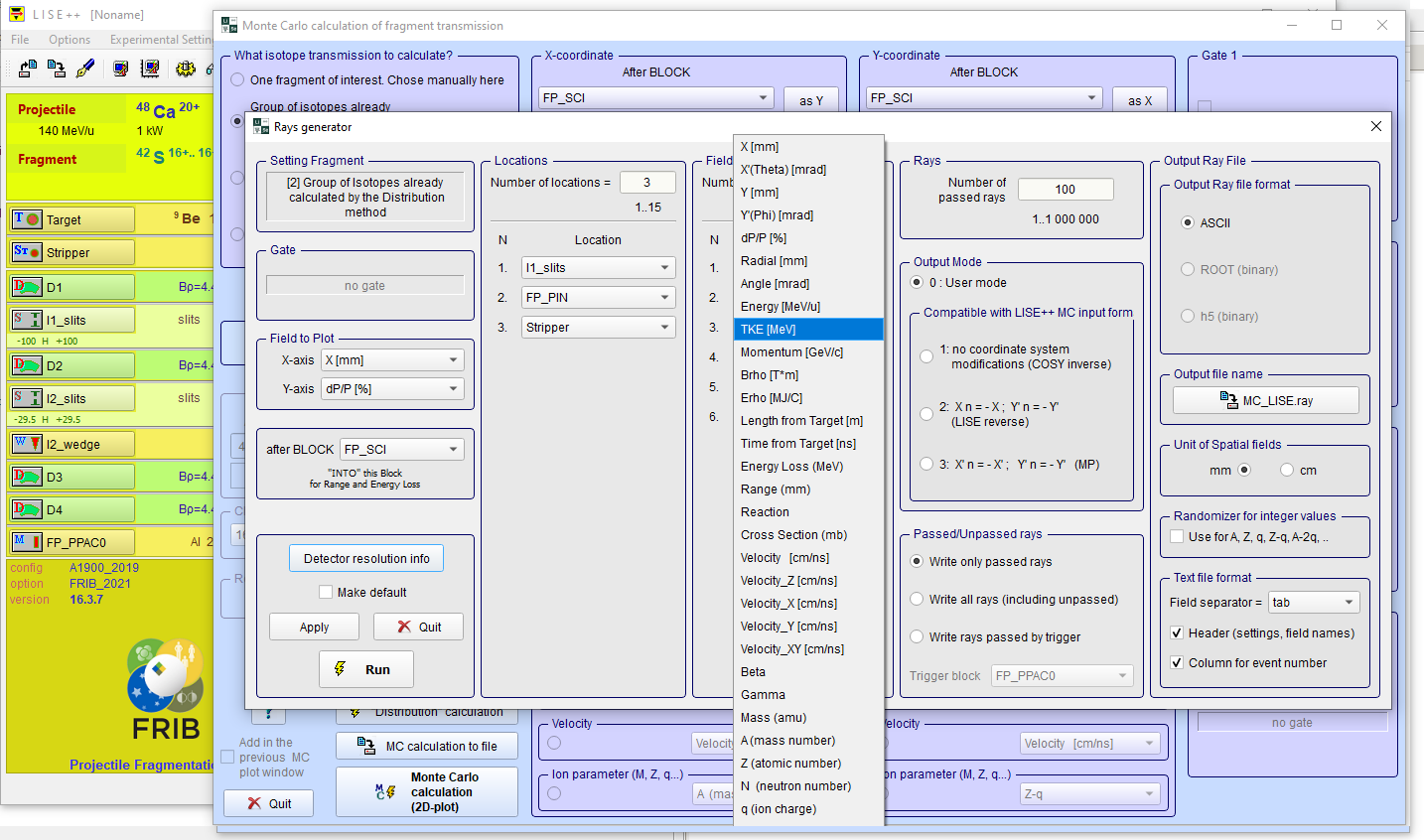Click the I1_slits block icon

27,320
